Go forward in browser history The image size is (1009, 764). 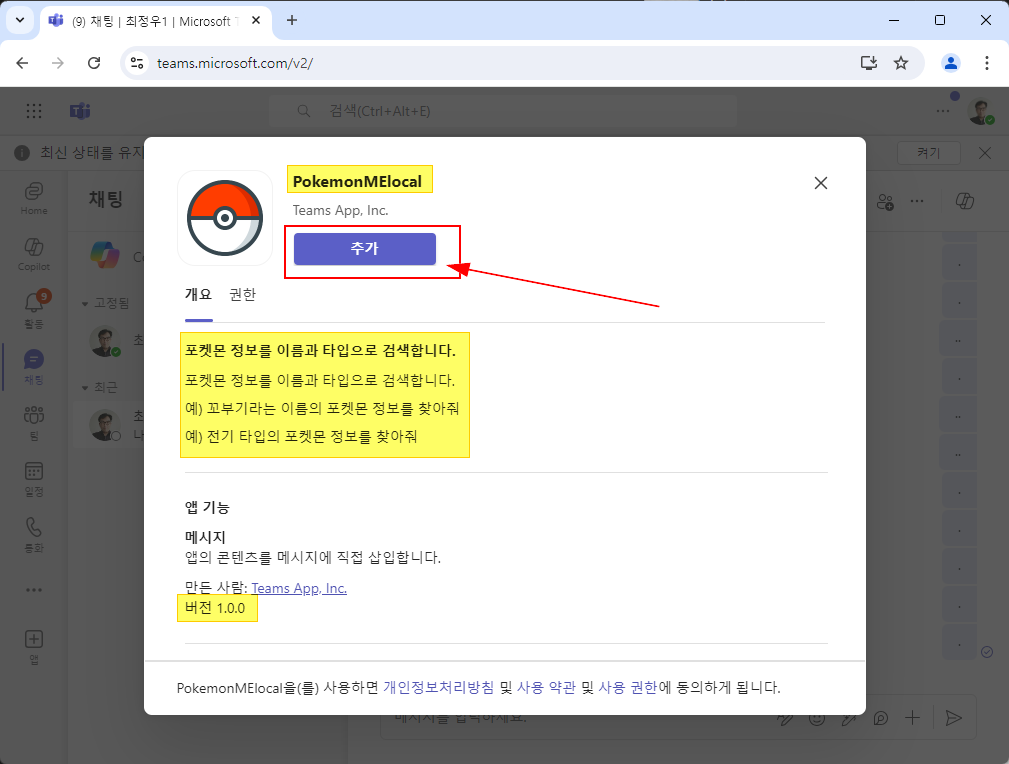coord(58,63)
